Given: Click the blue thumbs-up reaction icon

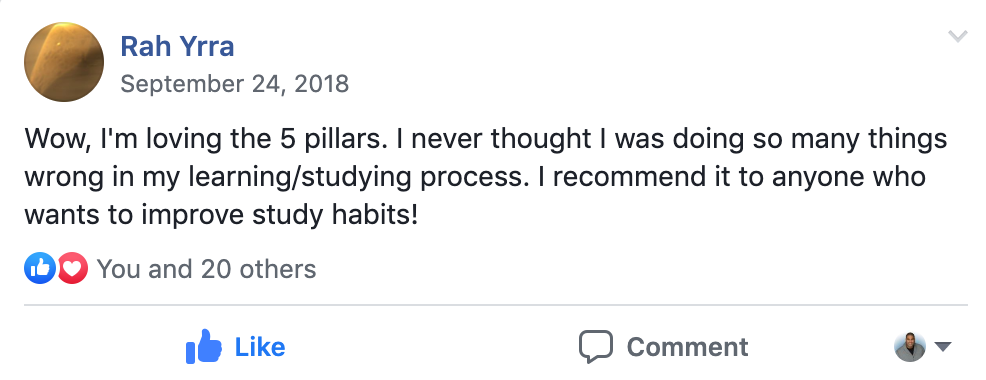Looking at the screenshot, I should click(40, 269).
